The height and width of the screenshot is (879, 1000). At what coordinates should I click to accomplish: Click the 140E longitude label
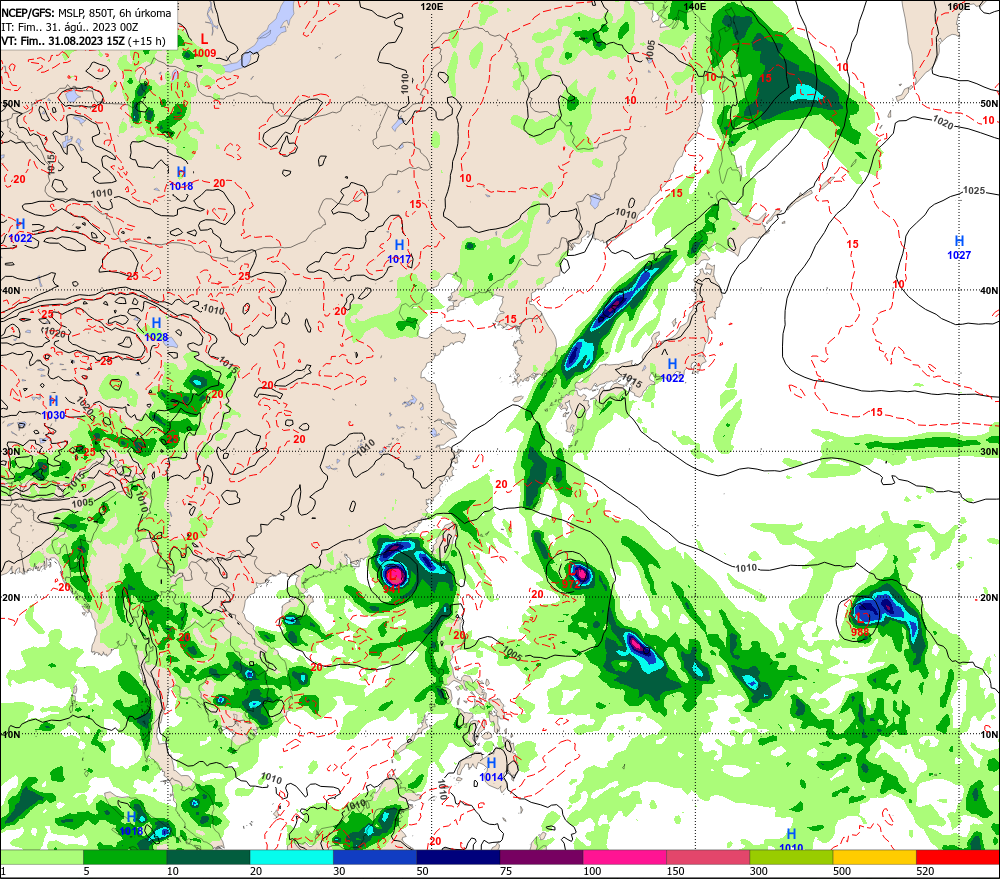[695, 6]
